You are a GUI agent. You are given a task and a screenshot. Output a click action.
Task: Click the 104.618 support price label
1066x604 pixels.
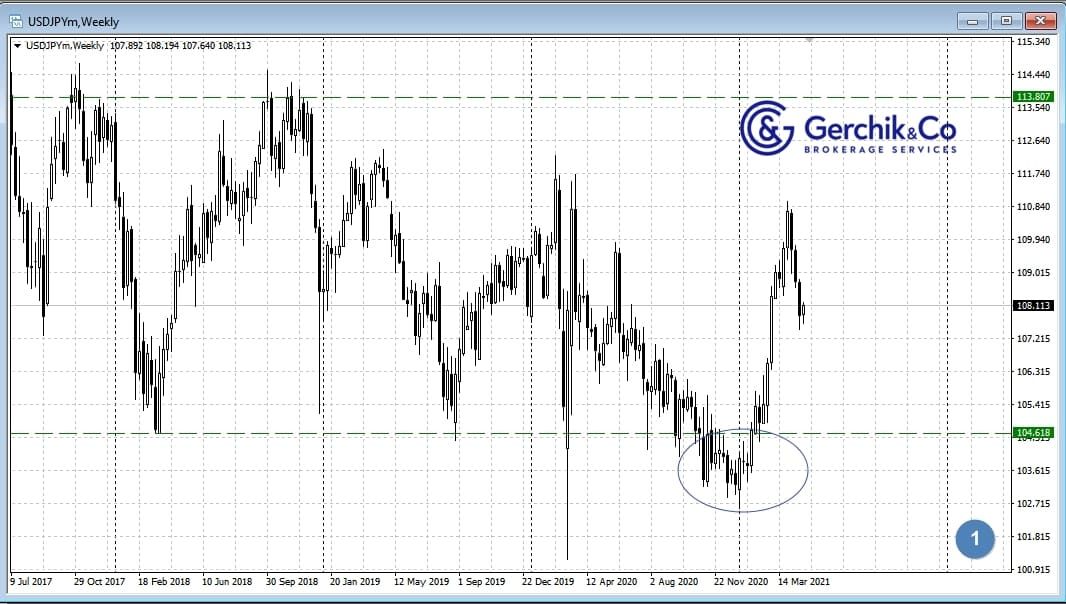coord(1033,433)
